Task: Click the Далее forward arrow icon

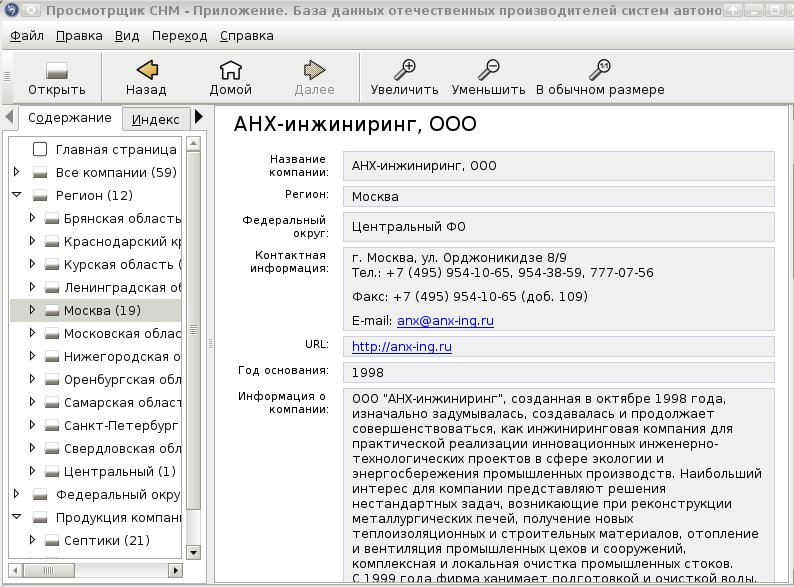Action: tap(314, 70)
